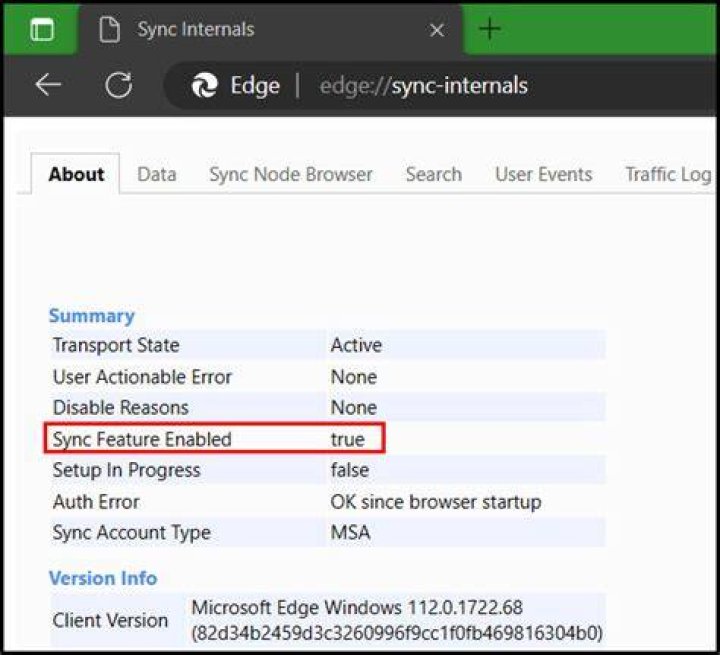This screenshot has height=655, width=720.
Task: Click the Auth Error label
Action: pos(96,502)
